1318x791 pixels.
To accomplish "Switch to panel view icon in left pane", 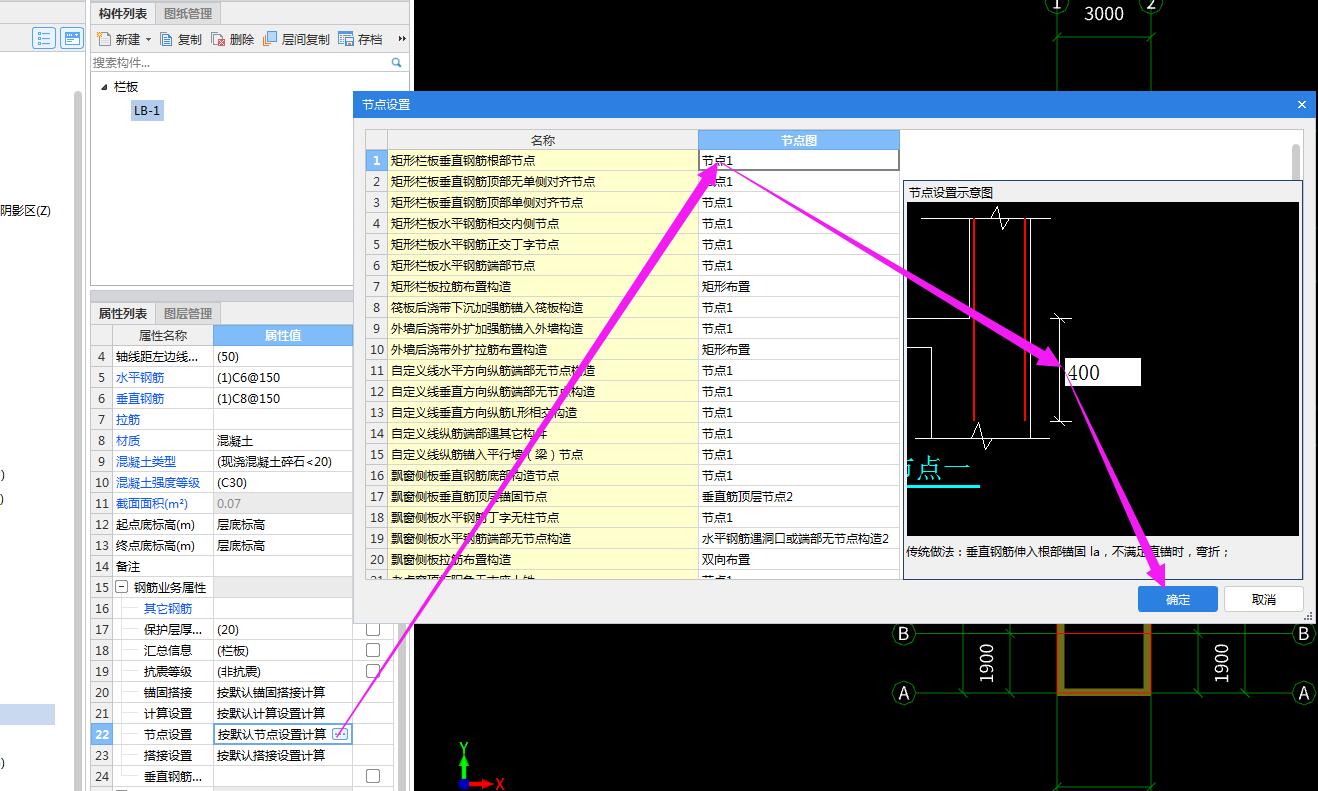I will click(x=72, y=38).
